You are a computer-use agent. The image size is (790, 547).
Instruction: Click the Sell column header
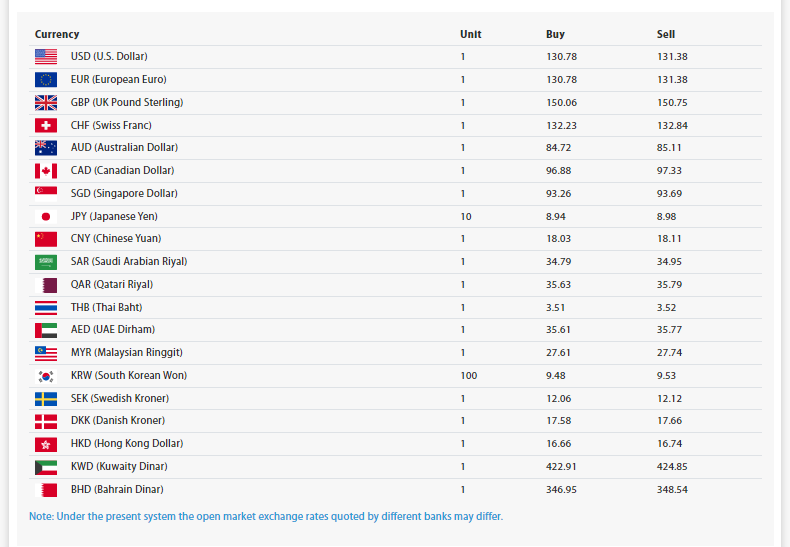pos(666,34)
